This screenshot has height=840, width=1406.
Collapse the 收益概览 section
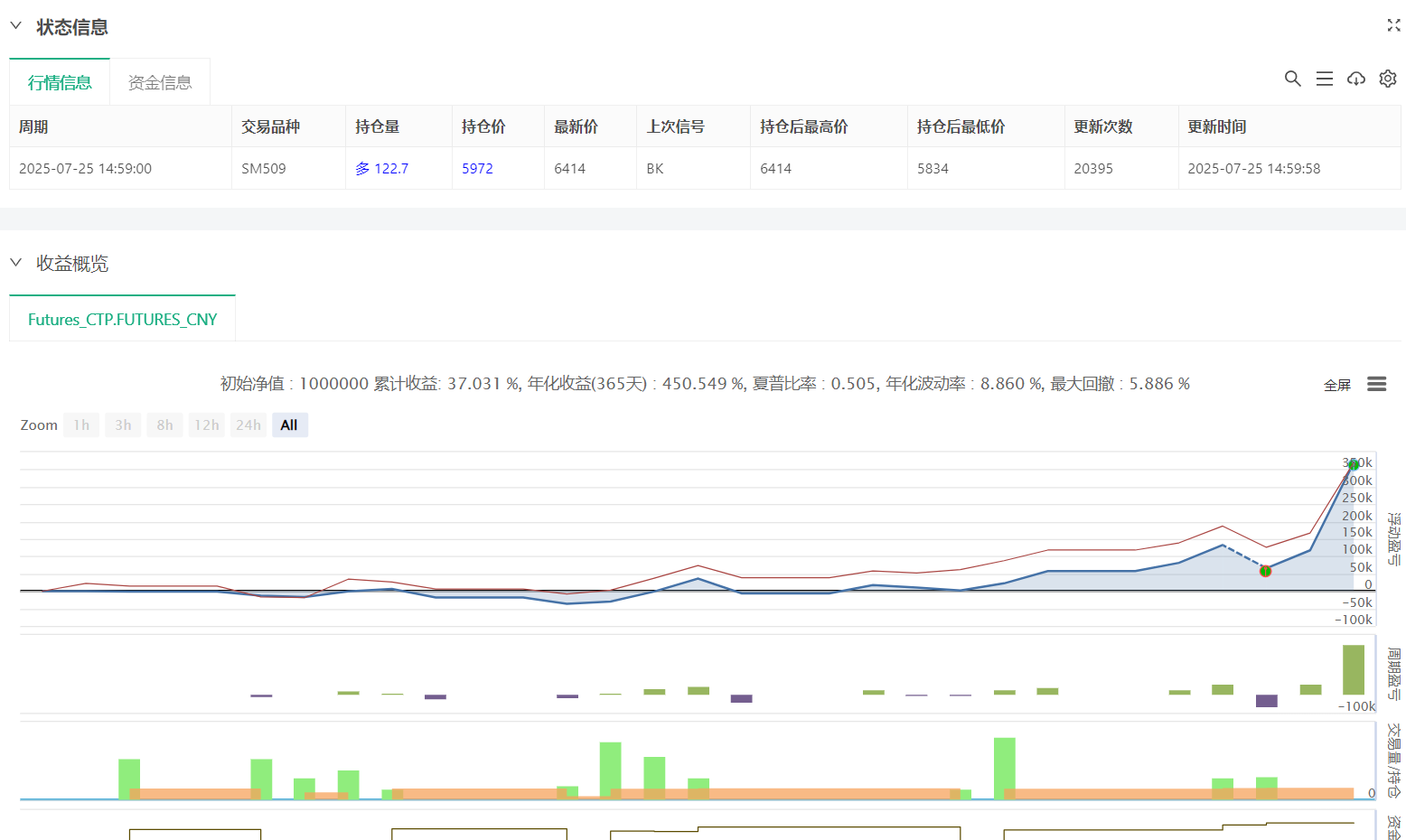15,263
